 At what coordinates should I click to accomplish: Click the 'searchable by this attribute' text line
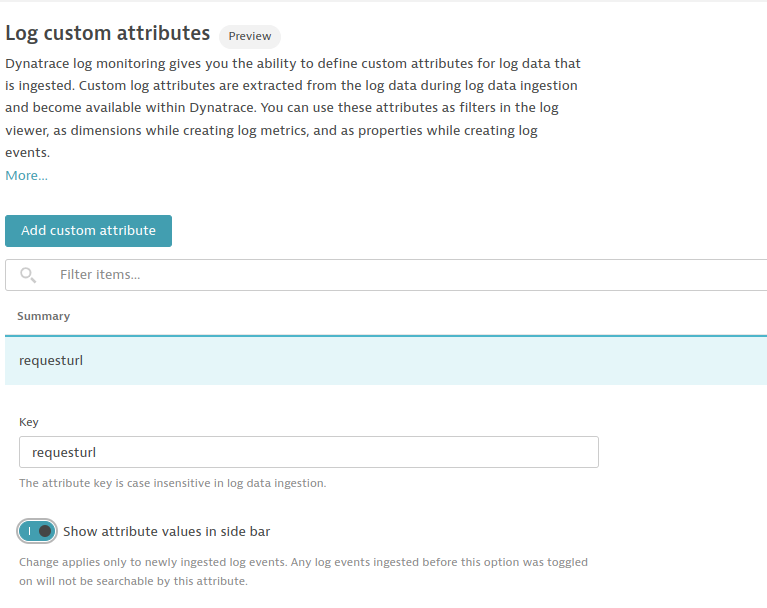[x=133, y=581]
